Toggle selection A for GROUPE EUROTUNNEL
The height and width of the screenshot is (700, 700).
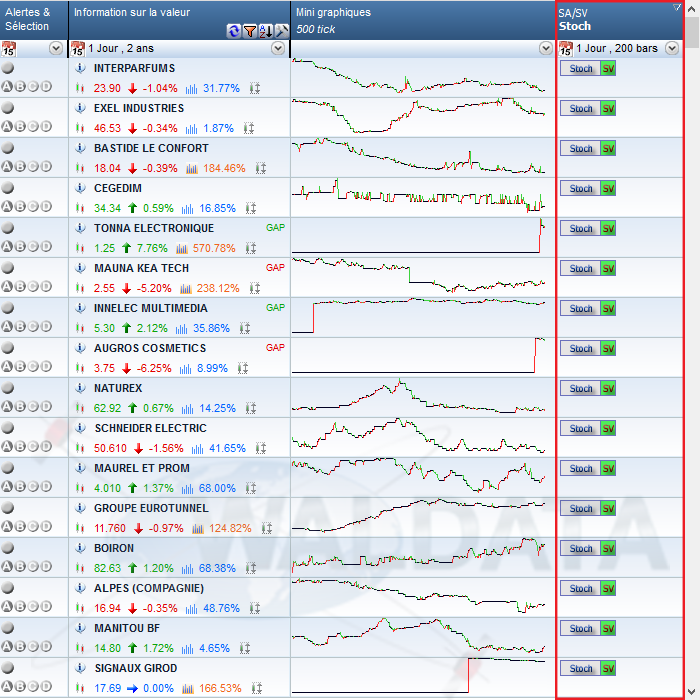tap(7, 526)
